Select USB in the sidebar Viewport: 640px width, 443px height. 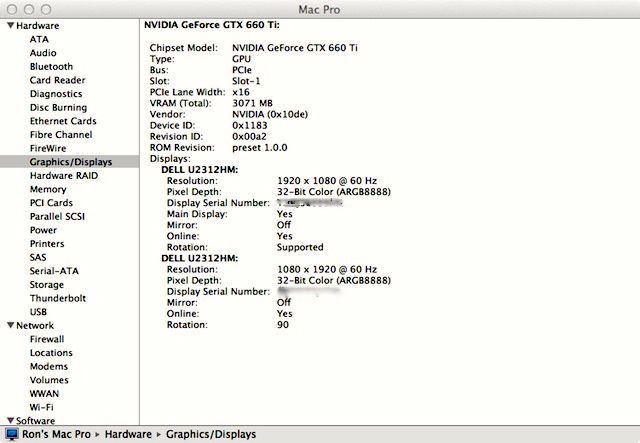[38, 312]
